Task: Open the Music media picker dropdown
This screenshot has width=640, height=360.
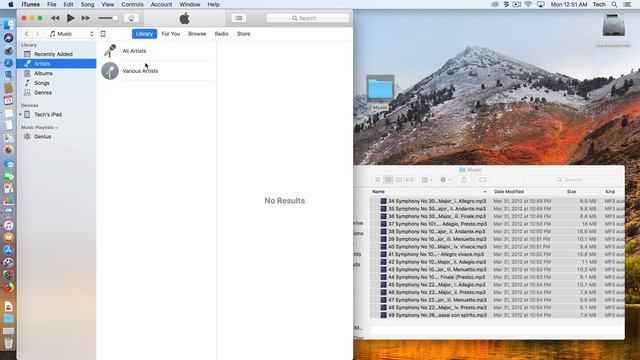Action: tap(71, 34)
